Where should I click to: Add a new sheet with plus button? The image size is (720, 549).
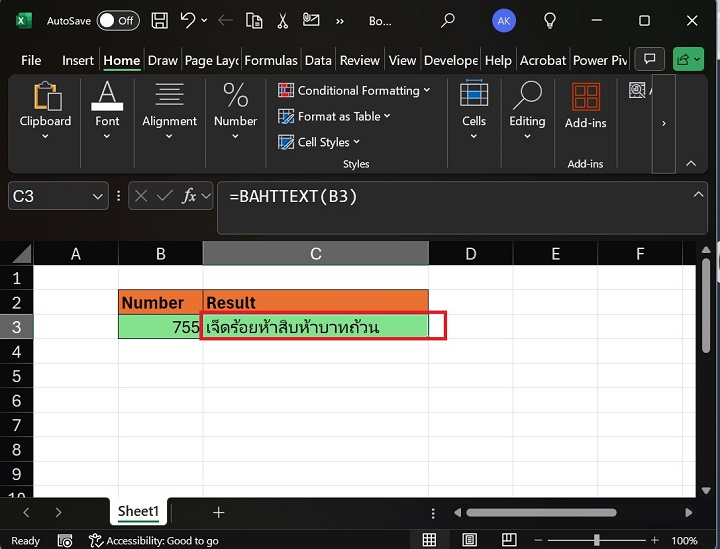218,512
